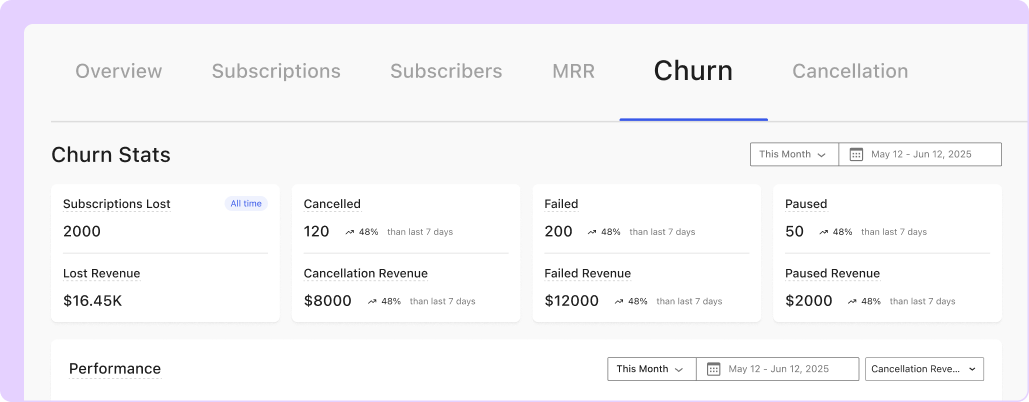Screen dimensions: 1029x402
Task: Click the Failed Revenue label
Action: [588, 273]
